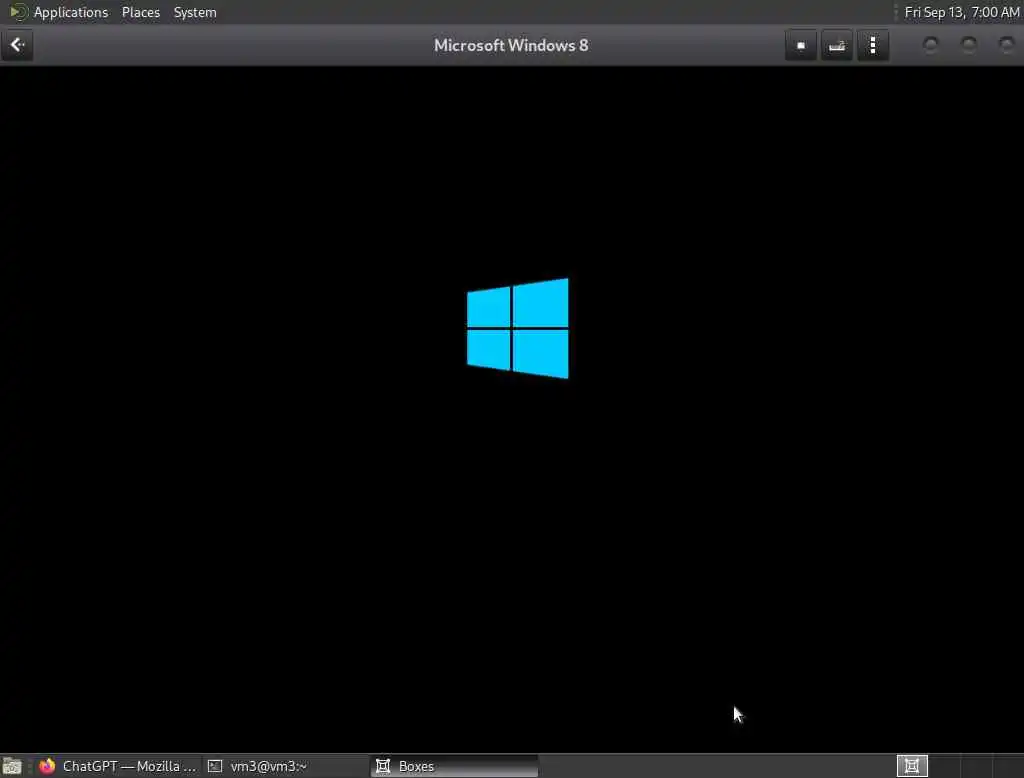This screenshot has width=1024, height=778.
Task: Open the Places menu
Action: 140,12
